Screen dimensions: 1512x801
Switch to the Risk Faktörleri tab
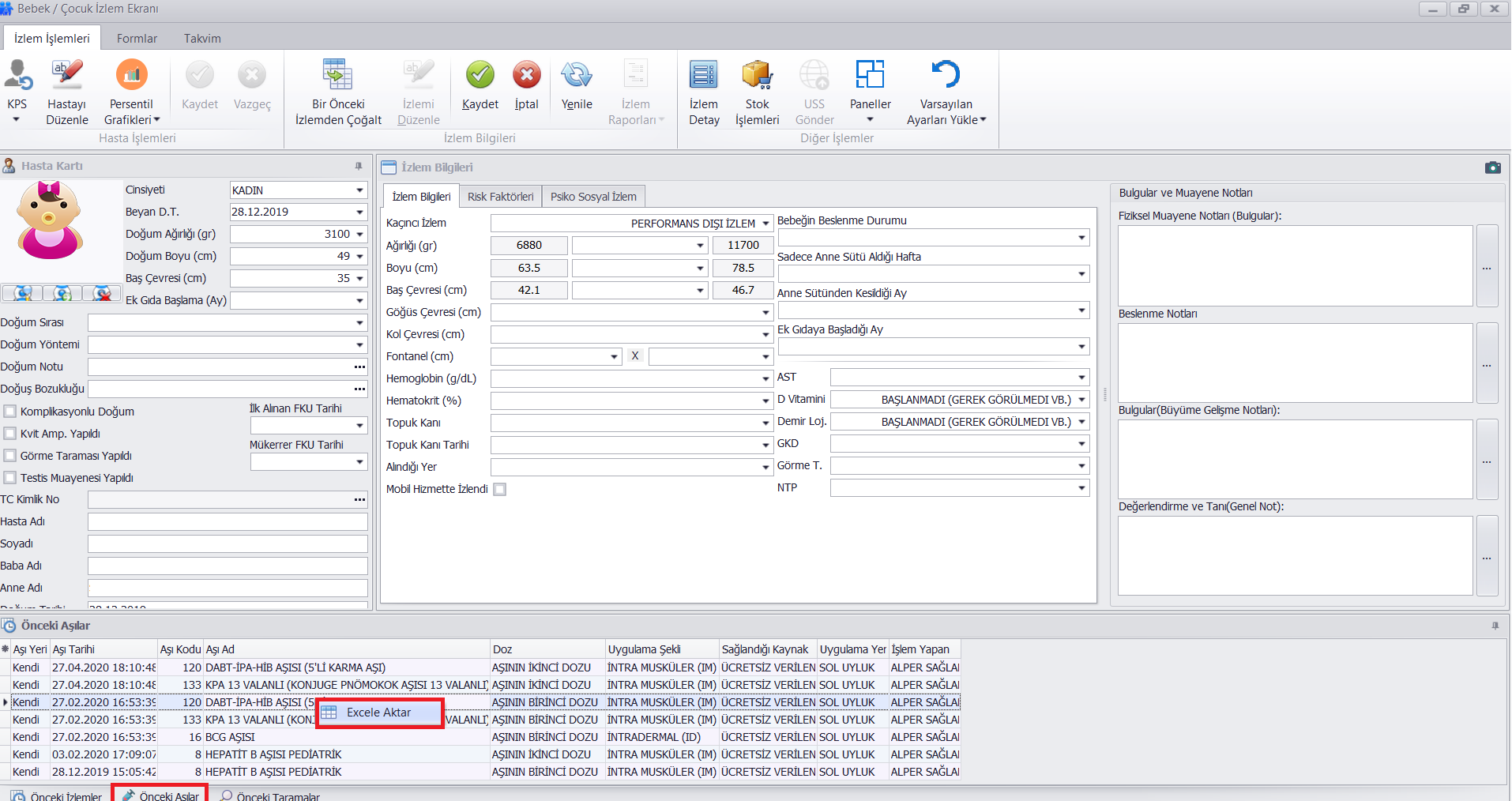tap(500, 197)
